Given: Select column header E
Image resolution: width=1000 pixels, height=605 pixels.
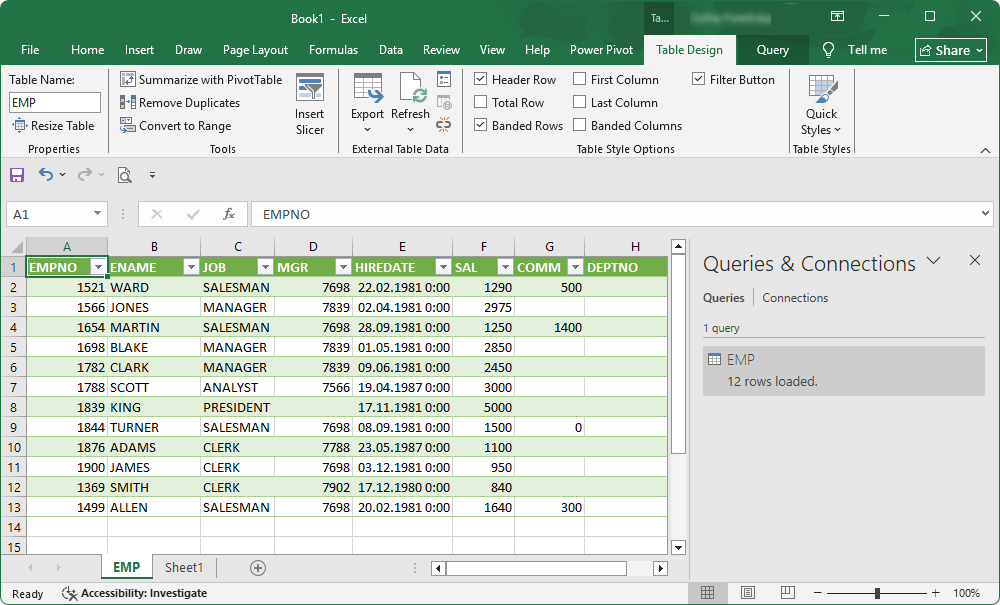Looking at the screenshot, I should pos(402,247).
